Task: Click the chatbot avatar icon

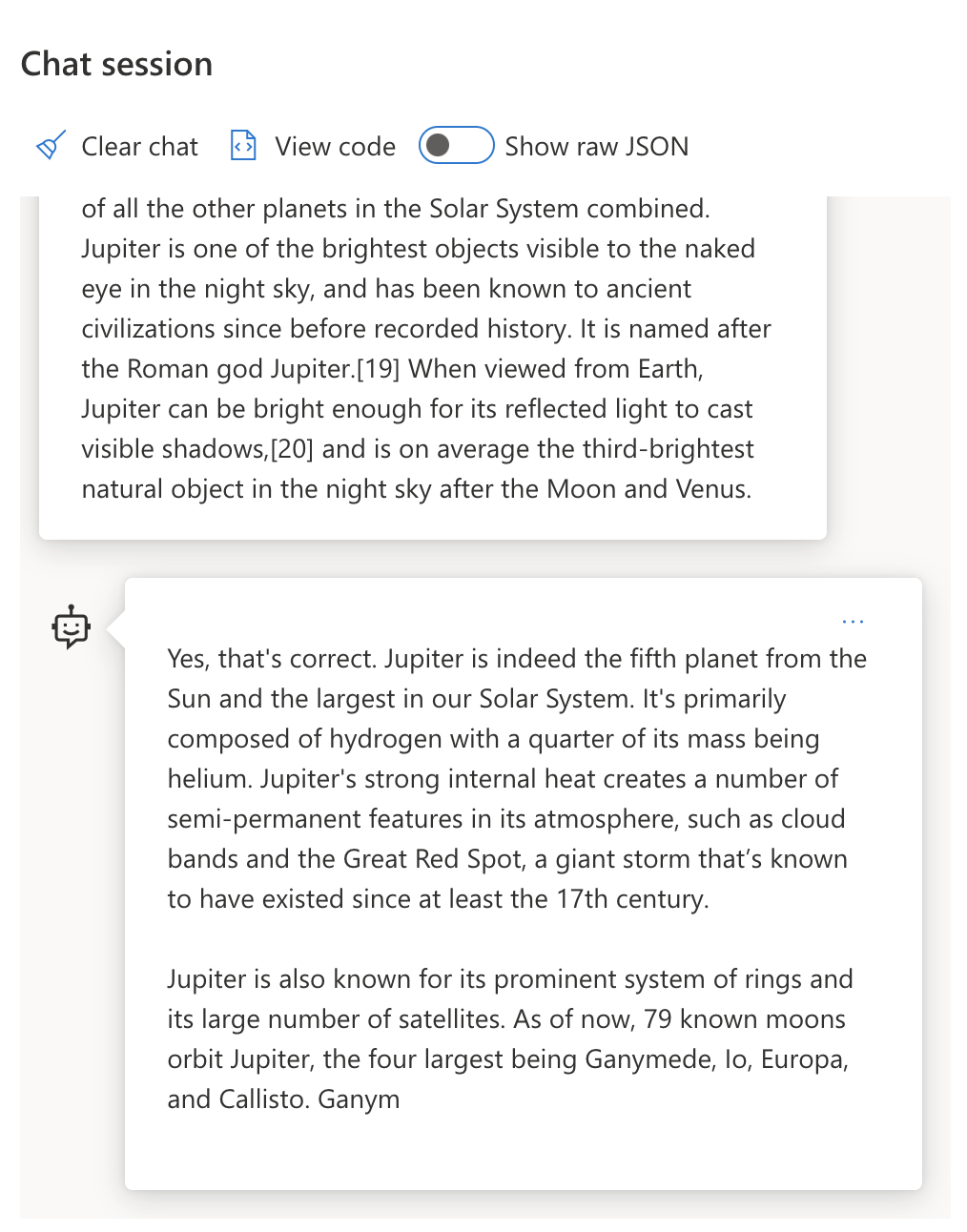Action: [71, 627]
